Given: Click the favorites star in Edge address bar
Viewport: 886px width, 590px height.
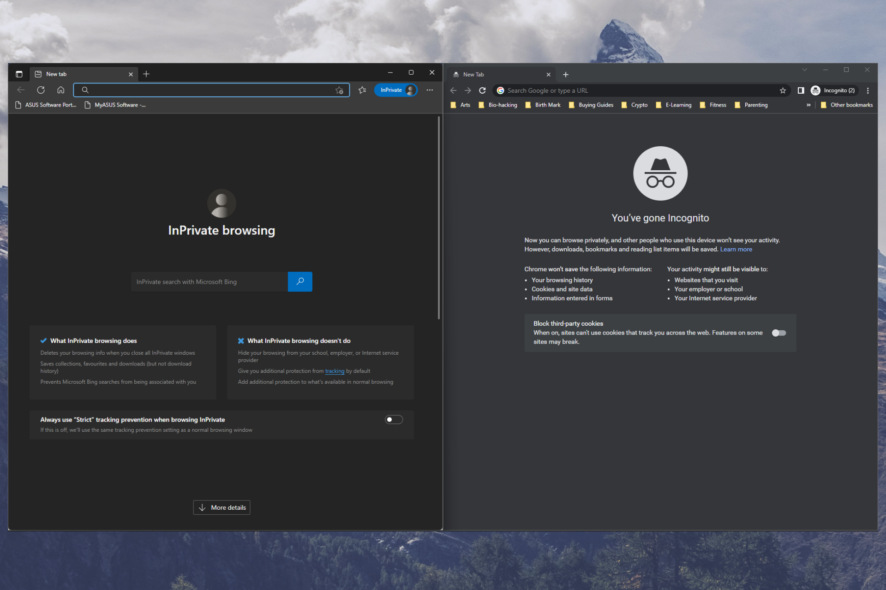Looking at the screenshot, I should point(363,90).
